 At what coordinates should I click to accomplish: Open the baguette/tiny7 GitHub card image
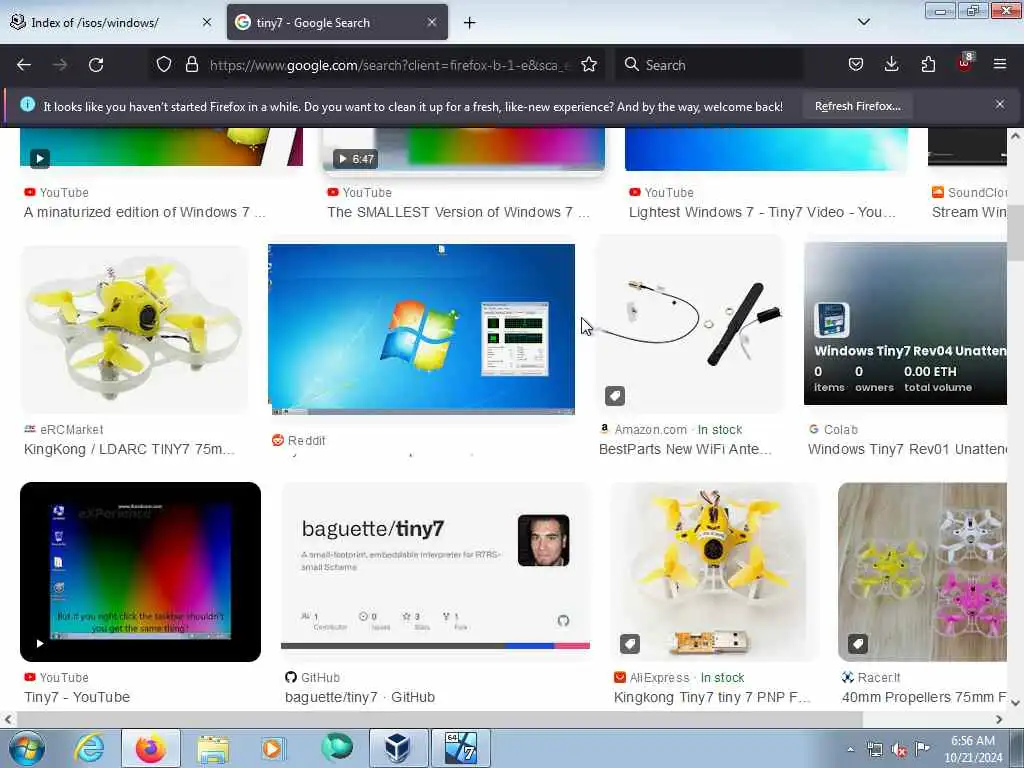[x=436, y=567]
